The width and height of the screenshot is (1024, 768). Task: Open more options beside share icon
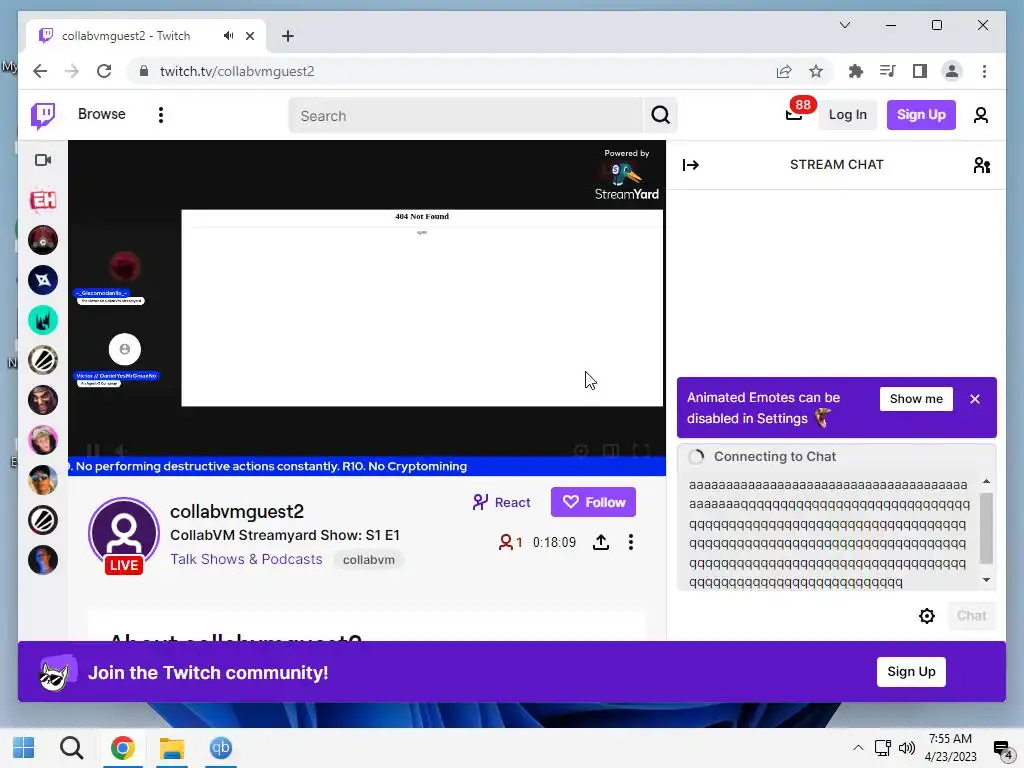tap(630, 542)
